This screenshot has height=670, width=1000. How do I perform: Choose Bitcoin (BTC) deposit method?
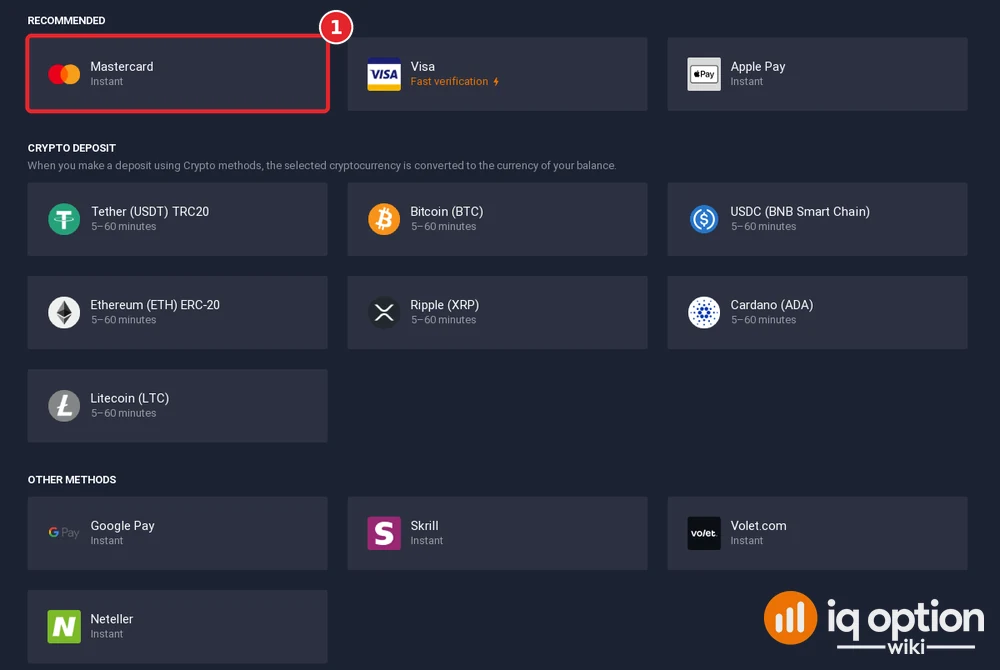(497, 219)
